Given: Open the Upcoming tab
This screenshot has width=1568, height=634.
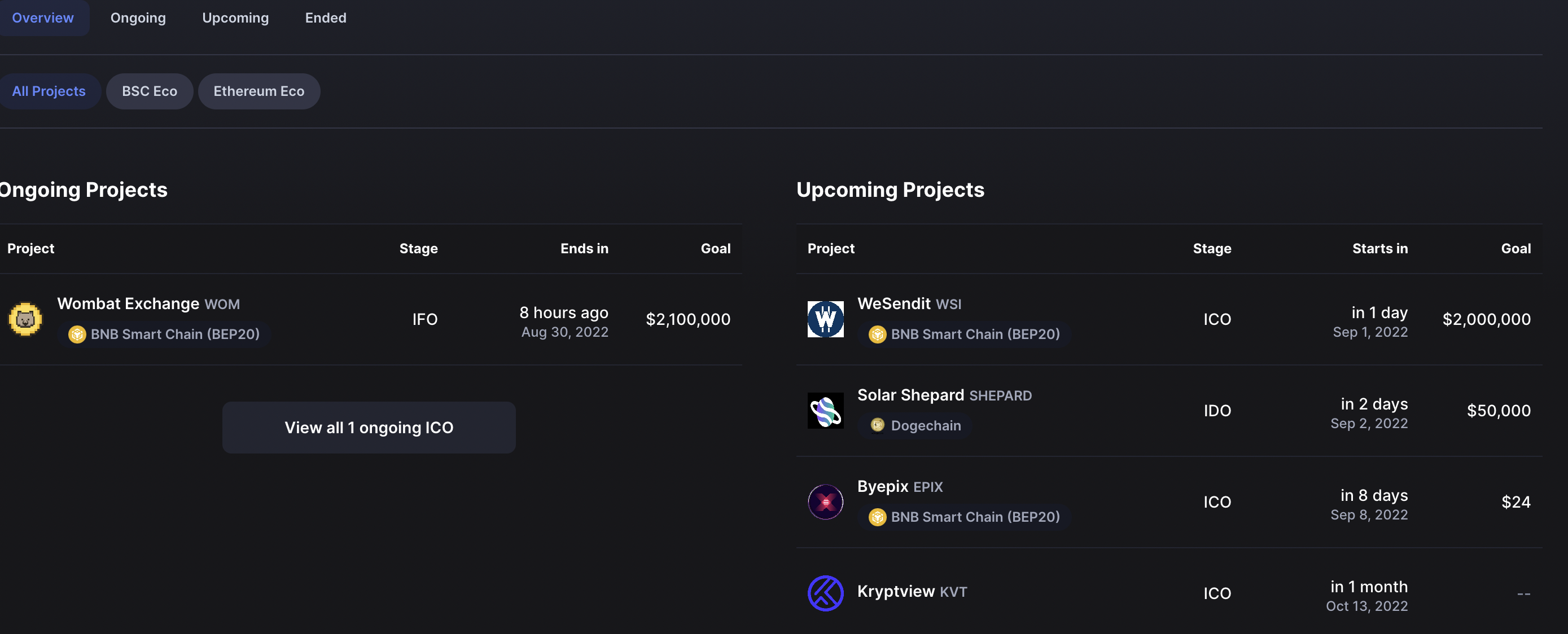Looking at the screenshot, I should click(x=235, y=17).
